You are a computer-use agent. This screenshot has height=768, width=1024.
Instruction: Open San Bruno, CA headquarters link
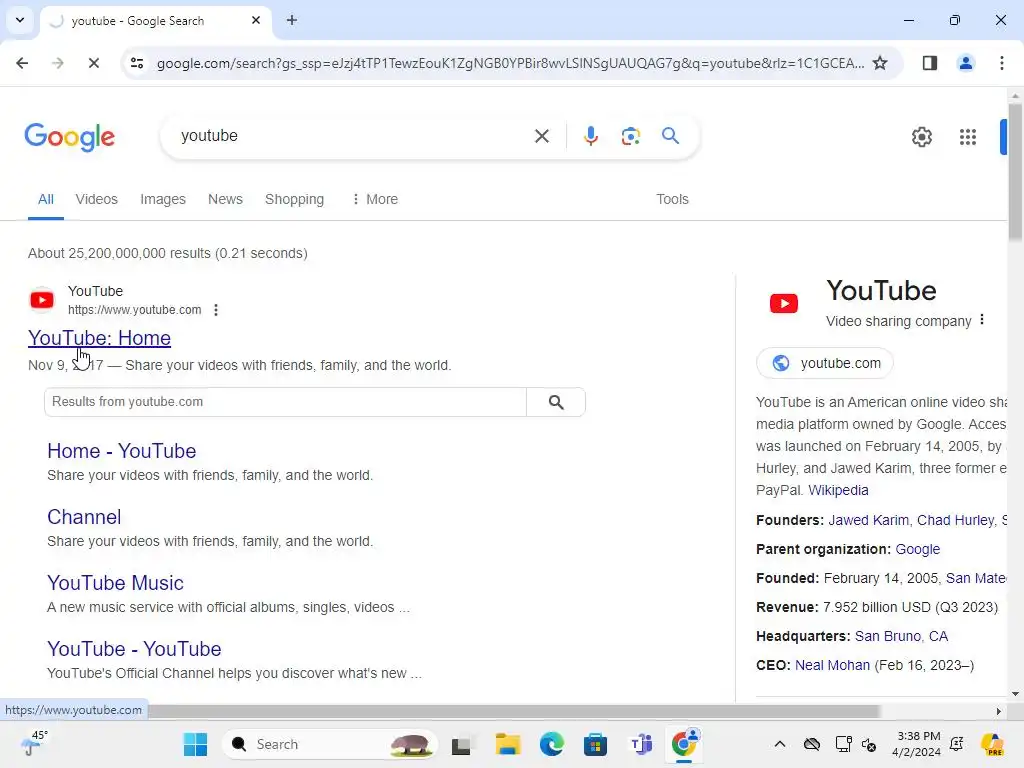click(x=901, y=636)
